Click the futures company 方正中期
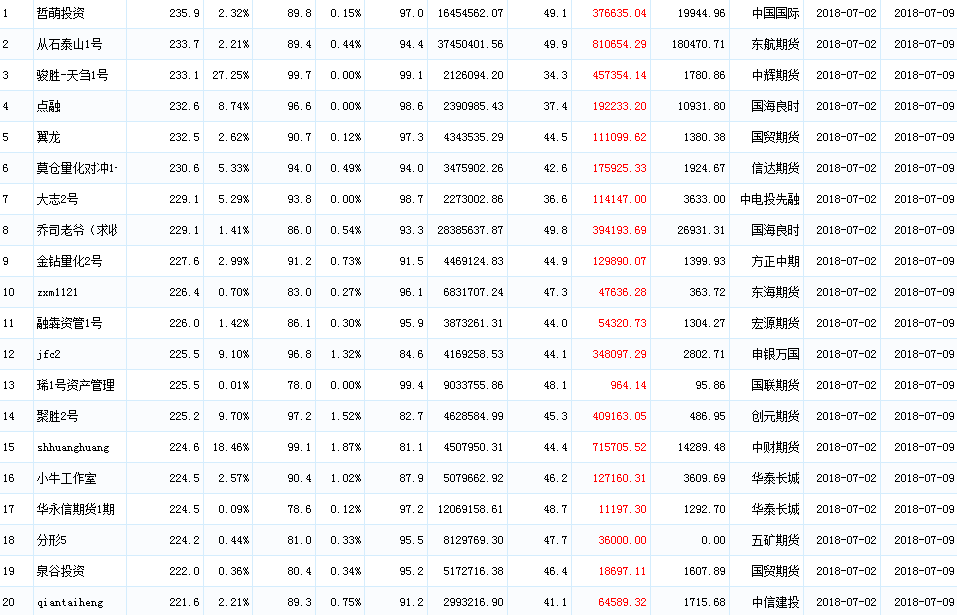This screenshot has height=615, width=957. (775, 261)
